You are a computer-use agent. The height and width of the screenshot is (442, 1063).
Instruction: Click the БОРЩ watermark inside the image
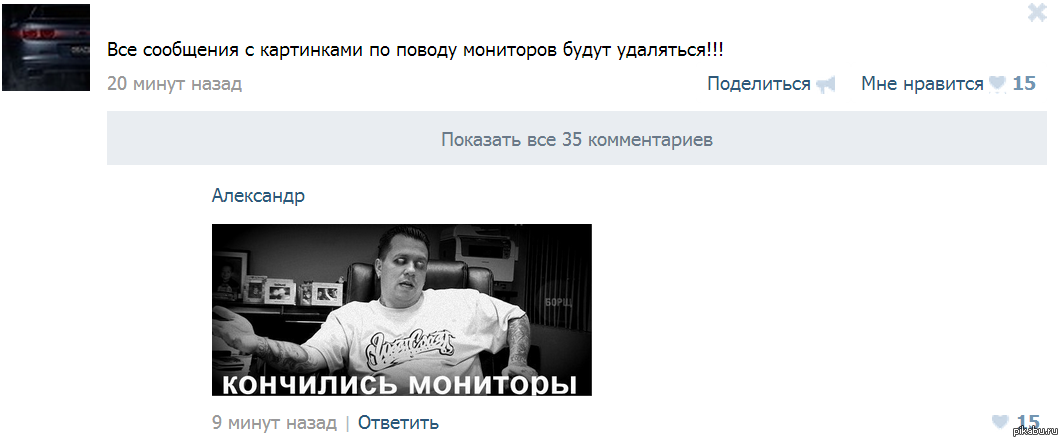(x=558, y=302)
